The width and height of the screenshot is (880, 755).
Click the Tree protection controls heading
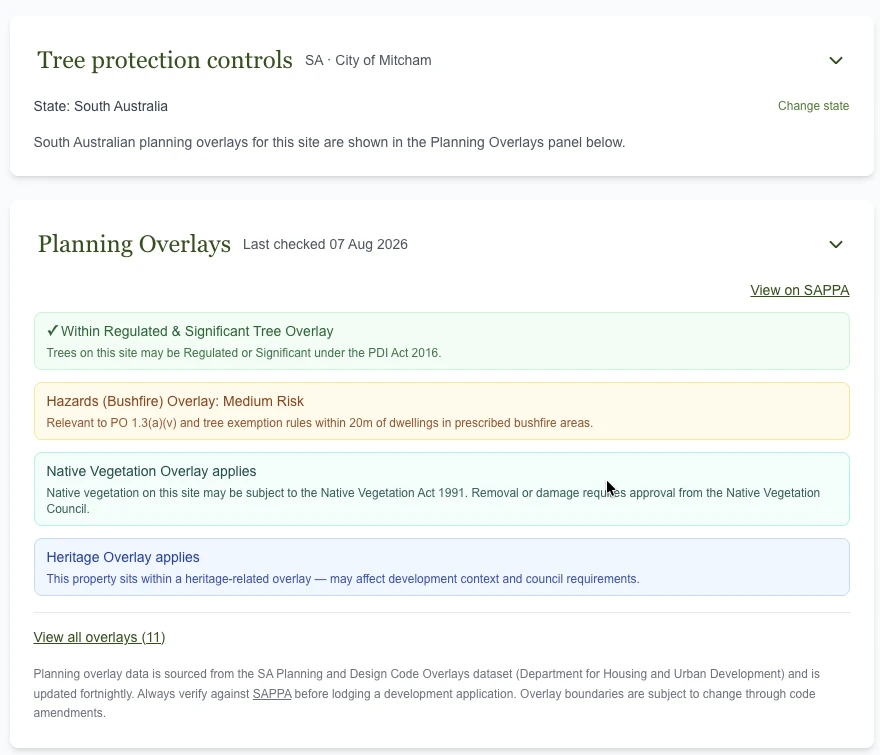point(164,60)
